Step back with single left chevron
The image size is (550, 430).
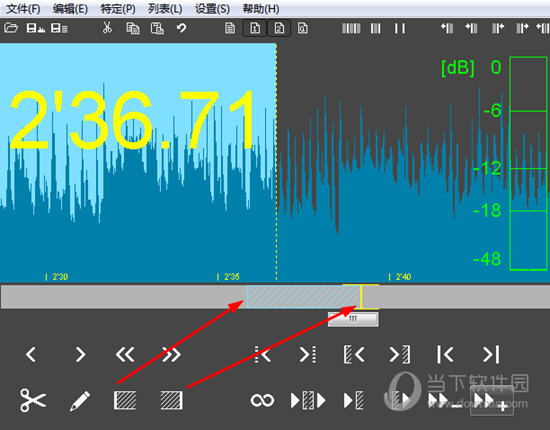[31, 354]
